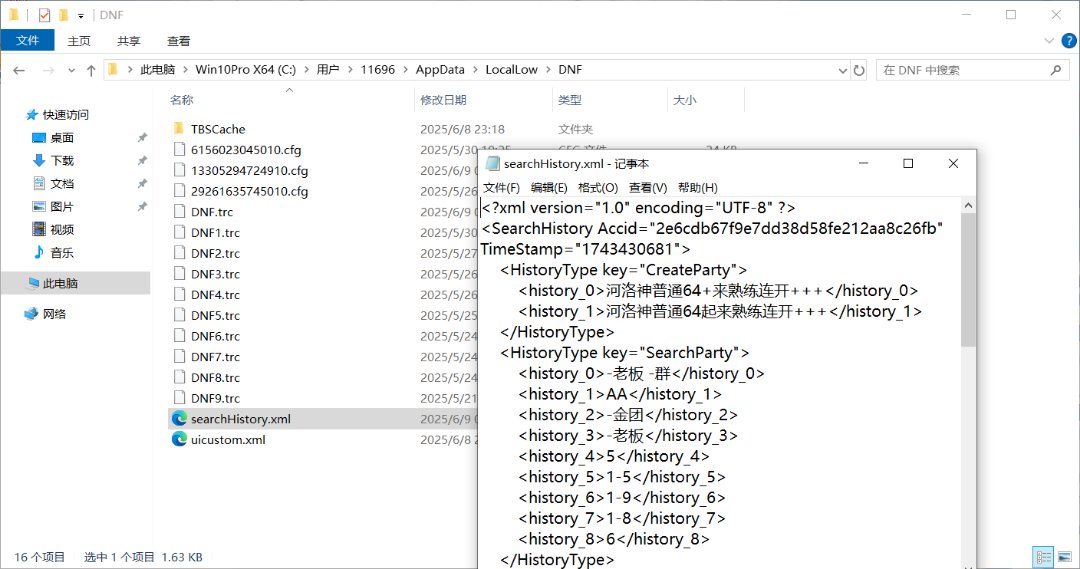Expand the Explorer ribbon chevron
This screenshot has height=569, width=1080.
pos(1049,41)
